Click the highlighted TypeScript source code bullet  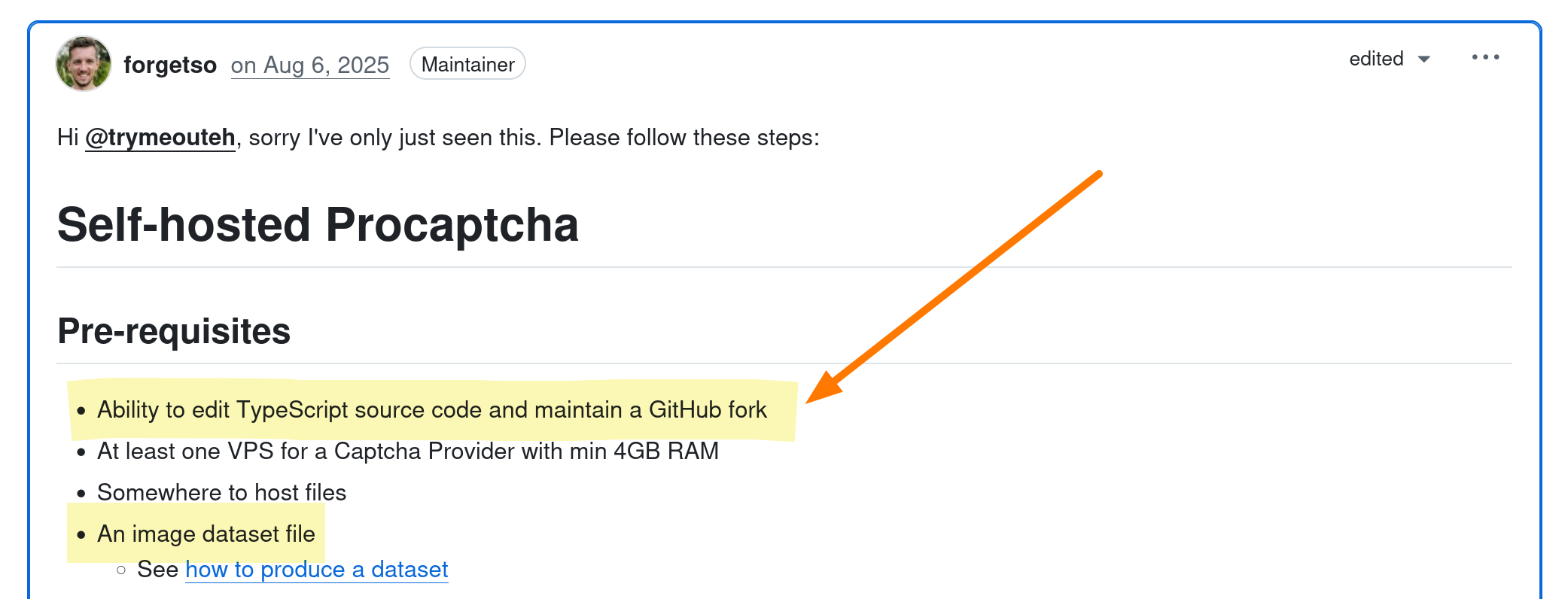tap(431, 410)
